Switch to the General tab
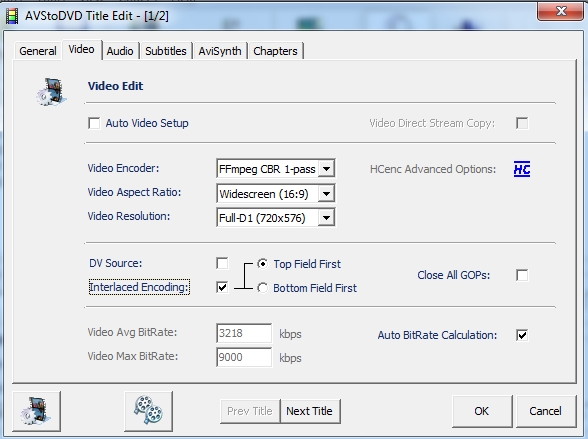This screenshot has height=439, width=588. [38, 51]
